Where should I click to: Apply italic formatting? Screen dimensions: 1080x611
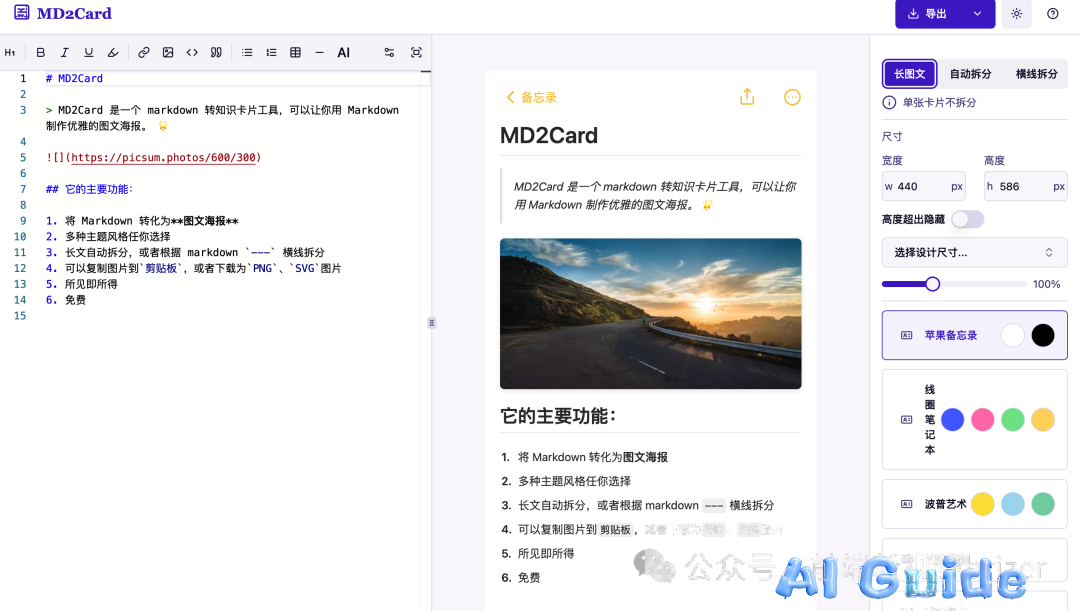tap(65, 52)
